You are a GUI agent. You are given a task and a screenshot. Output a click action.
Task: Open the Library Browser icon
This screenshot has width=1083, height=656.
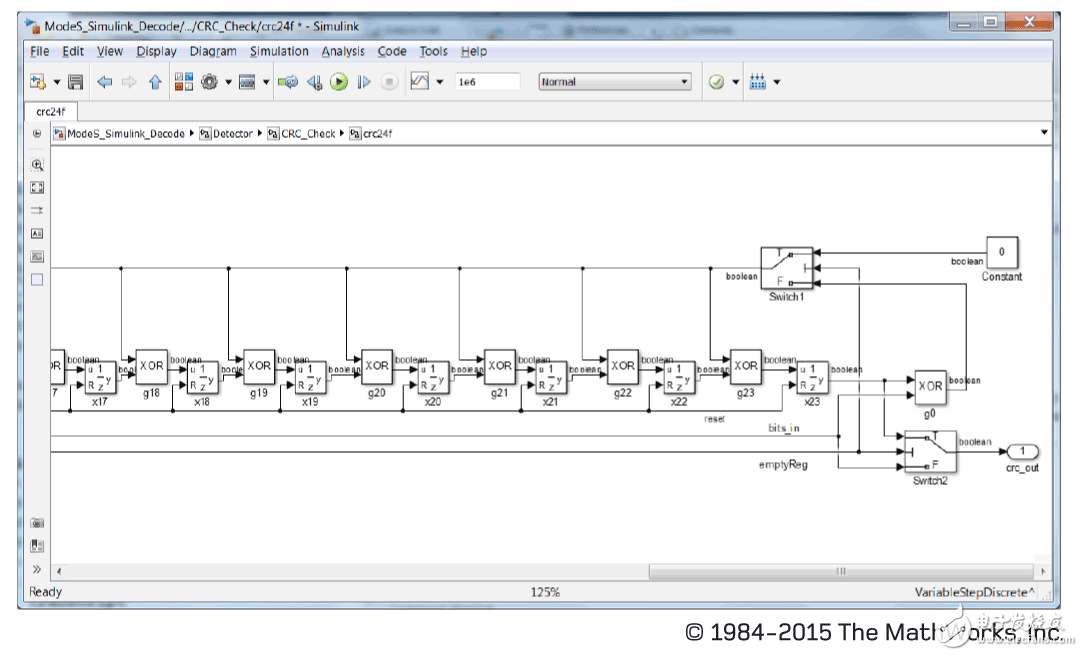point(184,83)
